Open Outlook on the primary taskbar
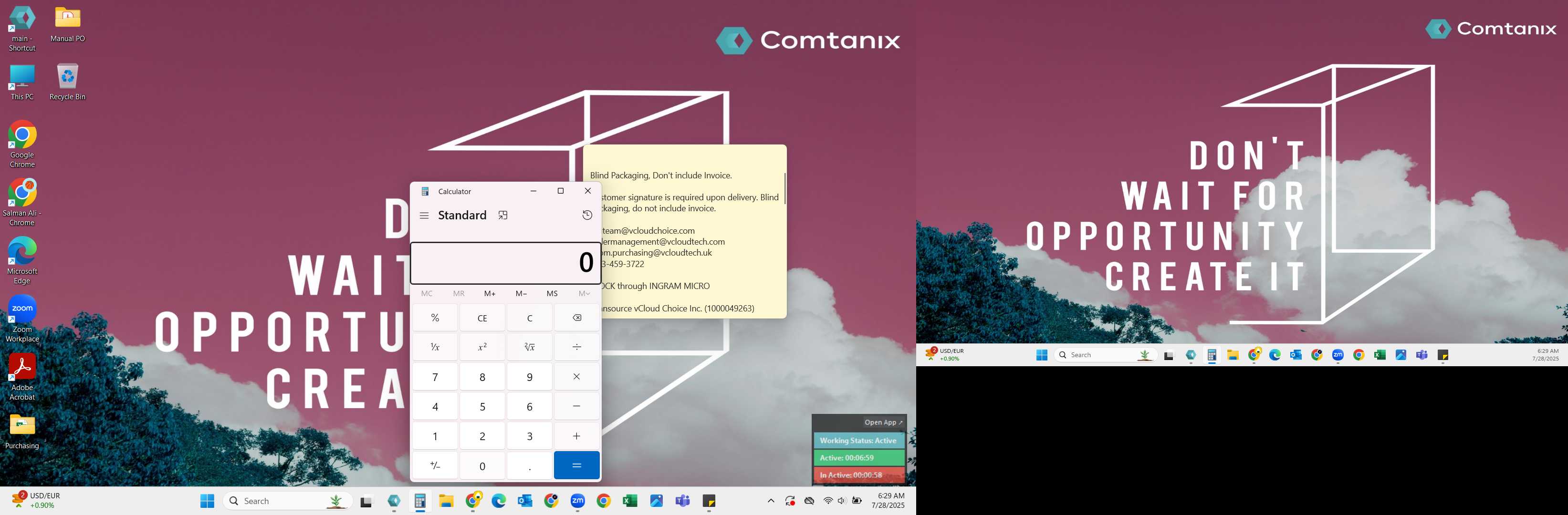 click(525, 500)
